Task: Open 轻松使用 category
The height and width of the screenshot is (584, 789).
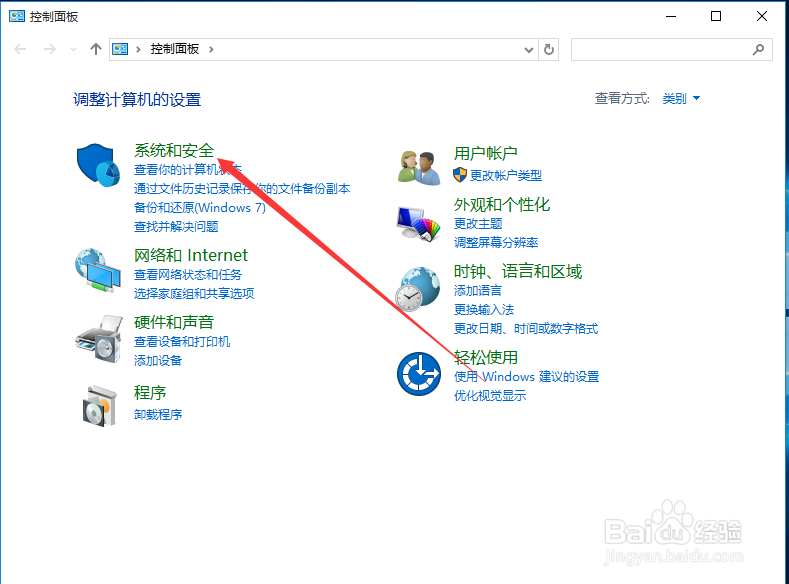Action: [486, 357]
